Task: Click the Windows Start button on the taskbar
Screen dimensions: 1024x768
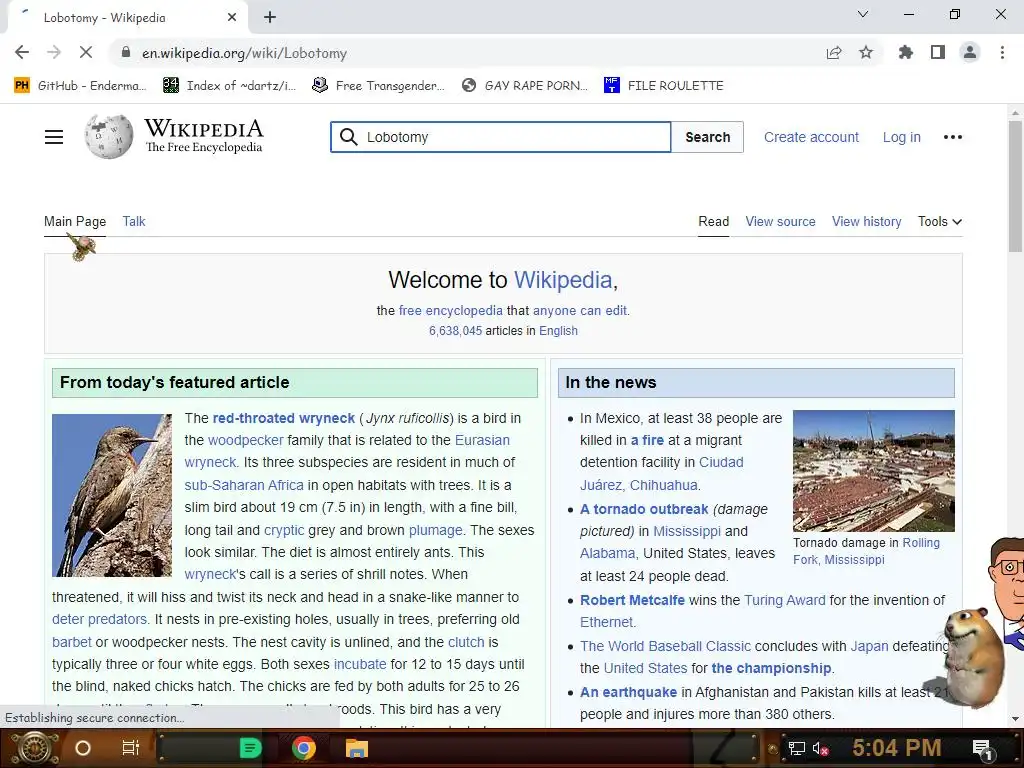Action: pos(33,748)
